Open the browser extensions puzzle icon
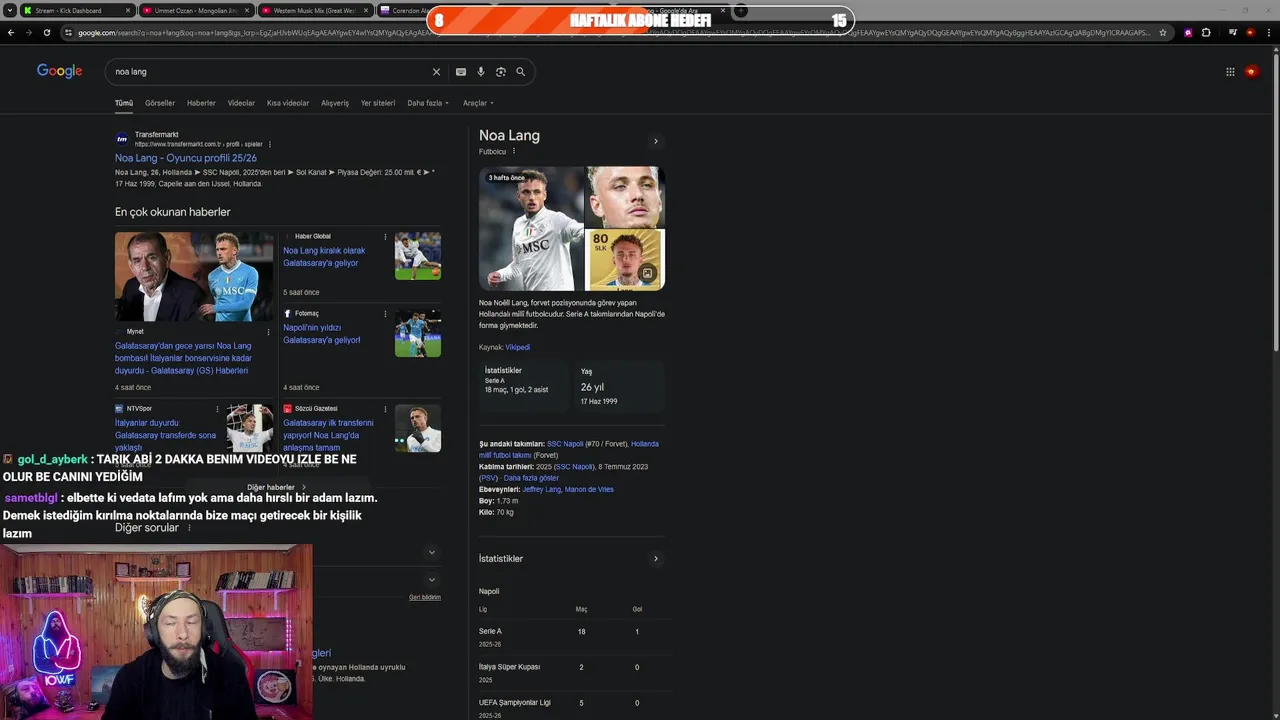The height and width of the screenshot is (720, 1280). tap(1206, 32)
